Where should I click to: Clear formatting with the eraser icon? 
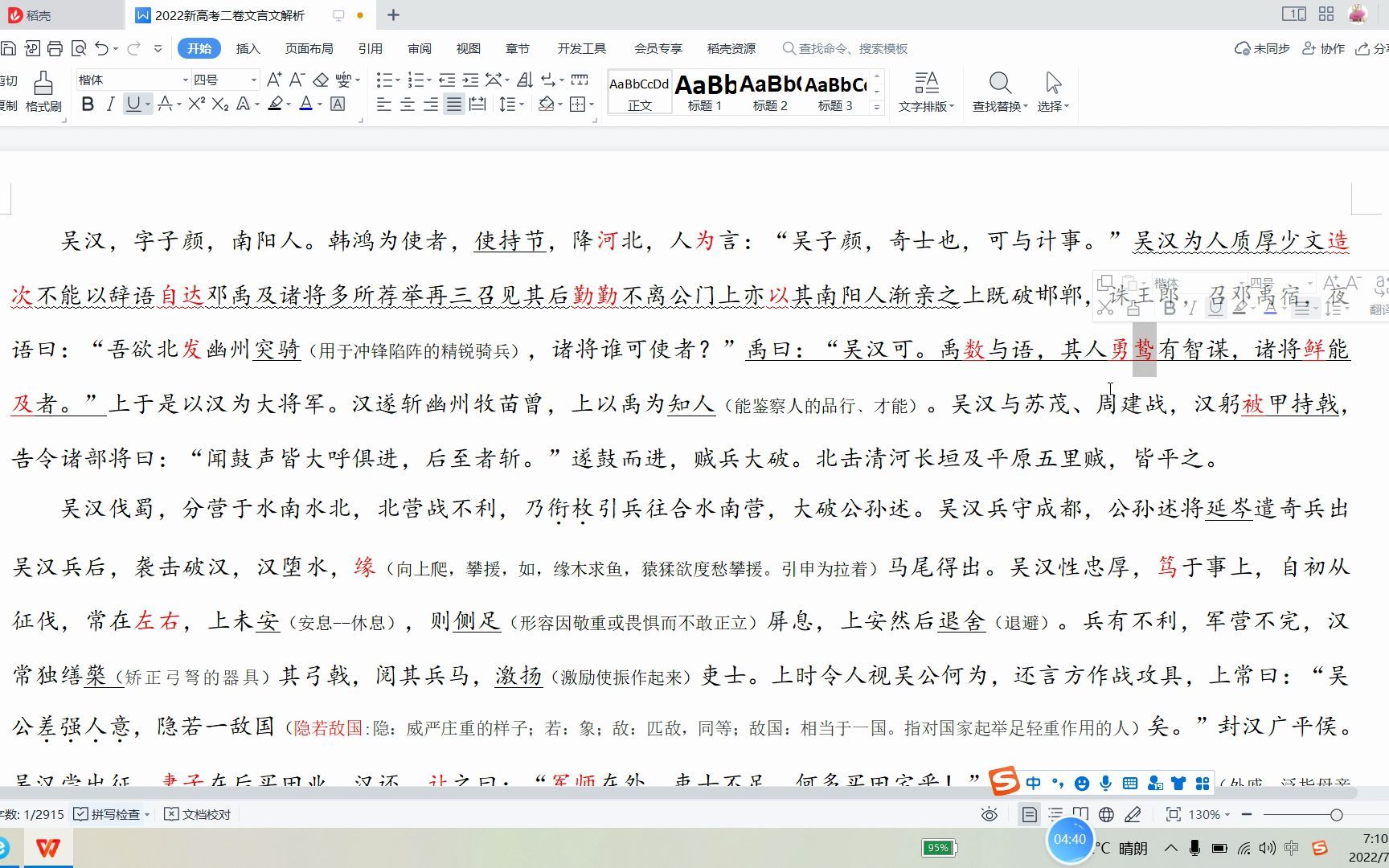(321, 80)
